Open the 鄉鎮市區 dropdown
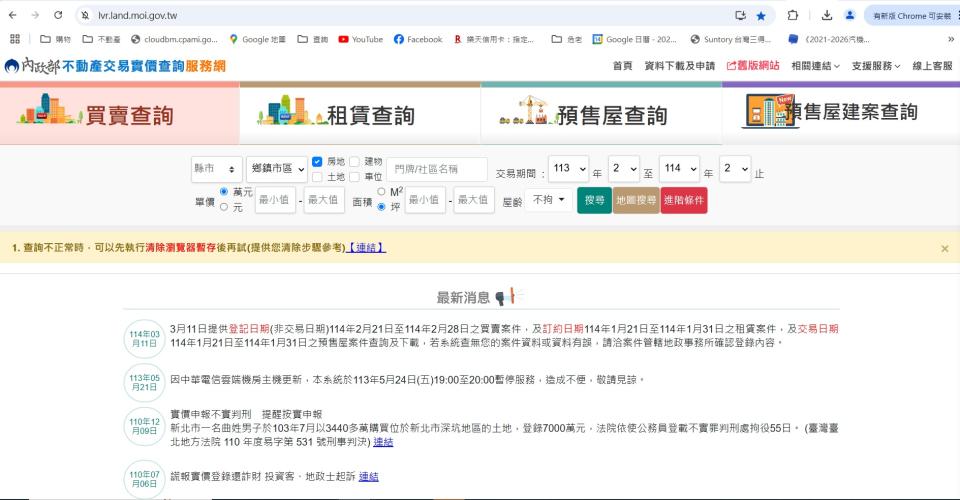This screenshot has width=960, height=500. tap(276, 170)
